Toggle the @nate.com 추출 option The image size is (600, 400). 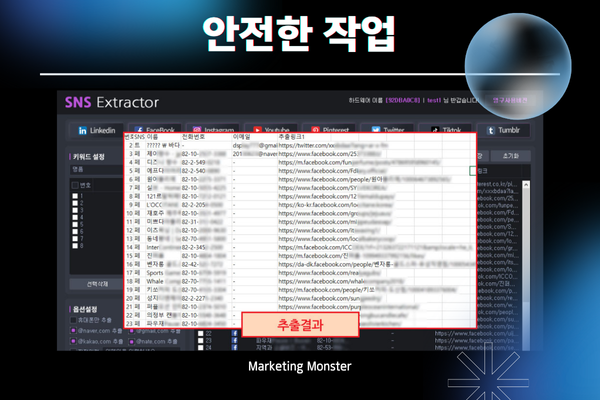[132, 341]
